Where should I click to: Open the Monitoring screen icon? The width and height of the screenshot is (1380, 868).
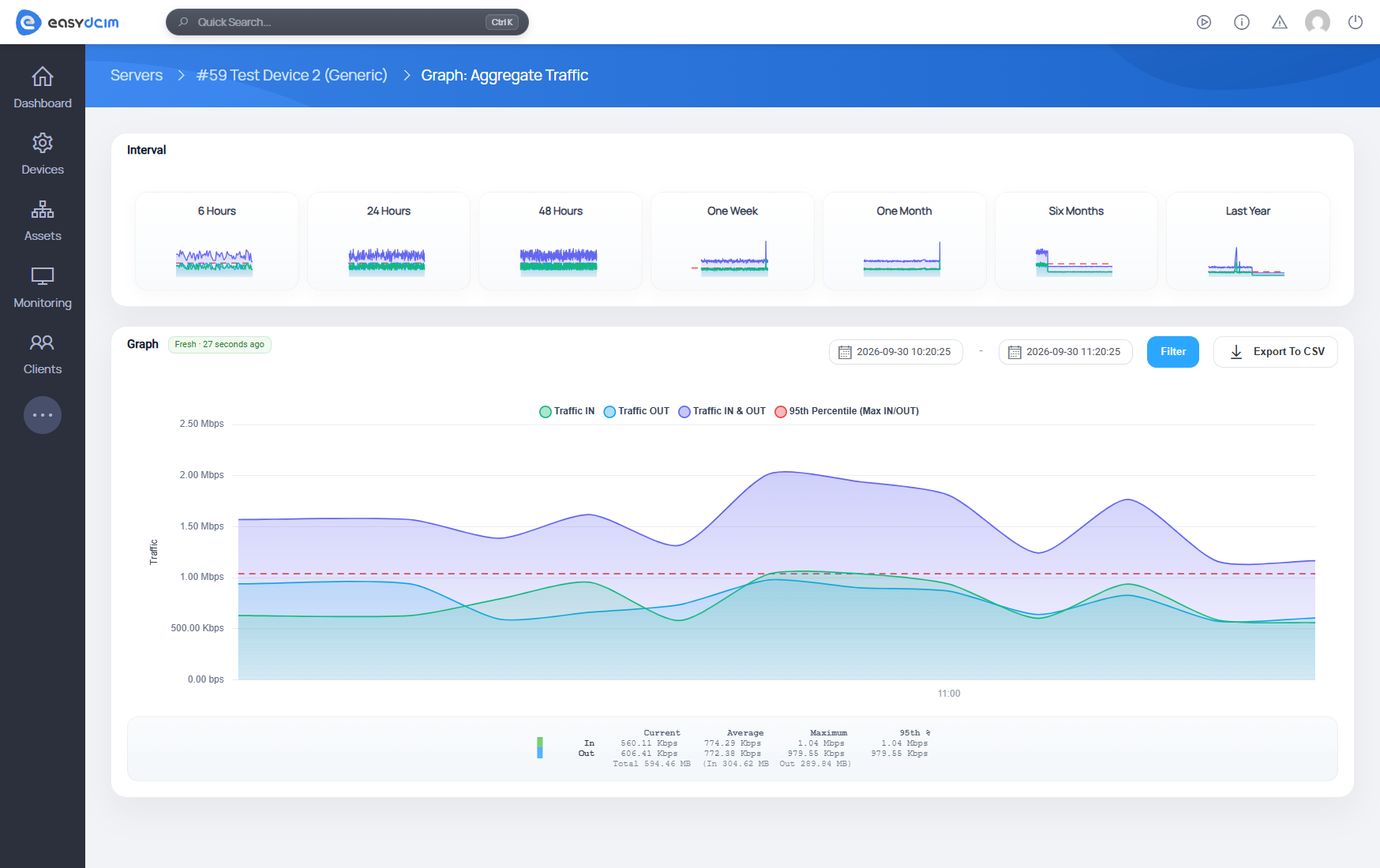tap(43, 276)
